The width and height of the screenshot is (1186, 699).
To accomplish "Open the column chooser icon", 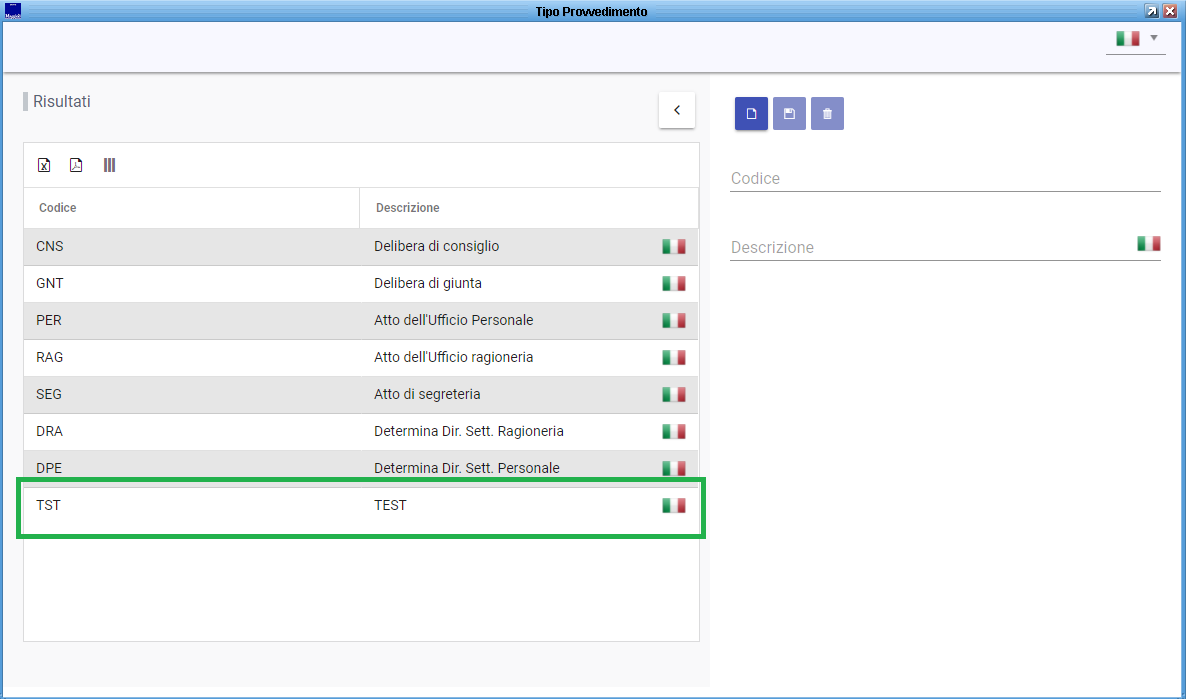I will (110, 165).
